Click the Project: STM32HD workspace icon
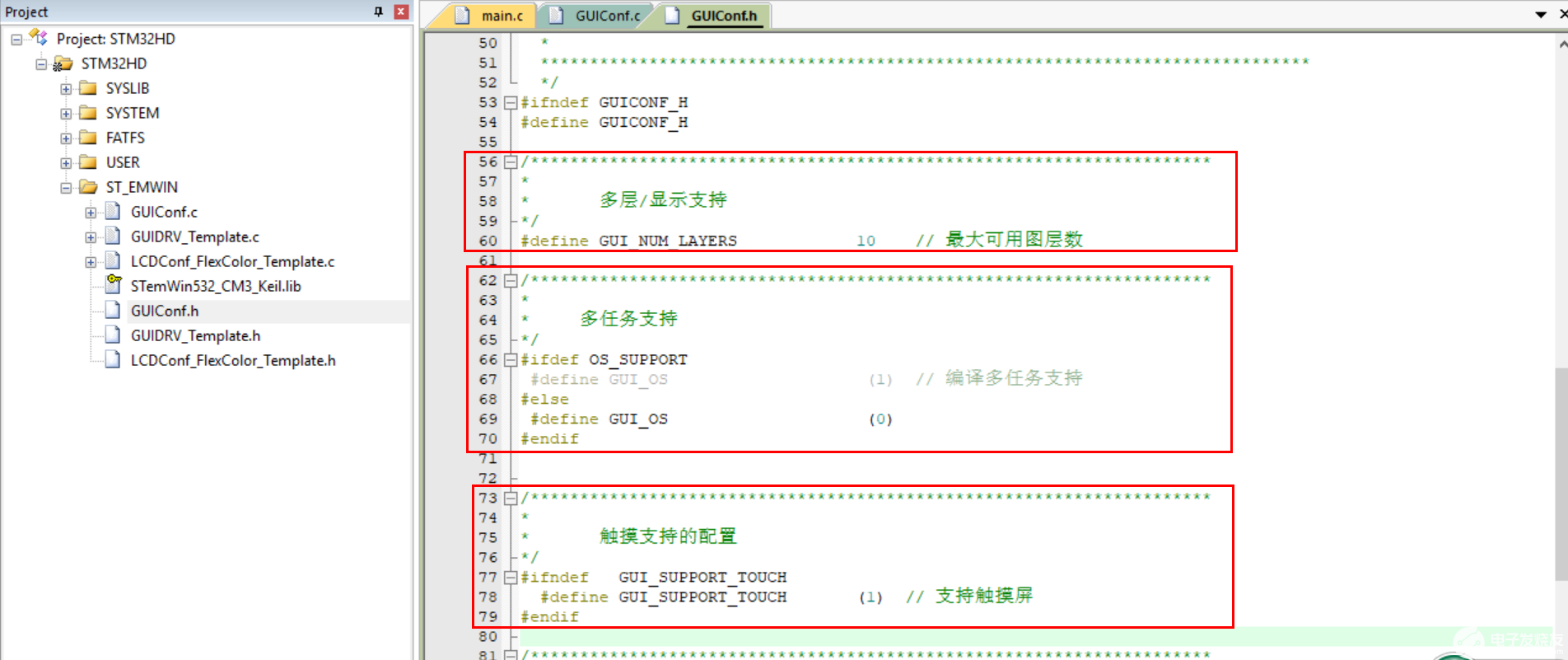This screenshot has height=660, width=1568. pyautogui.click(x=38, y=37)
